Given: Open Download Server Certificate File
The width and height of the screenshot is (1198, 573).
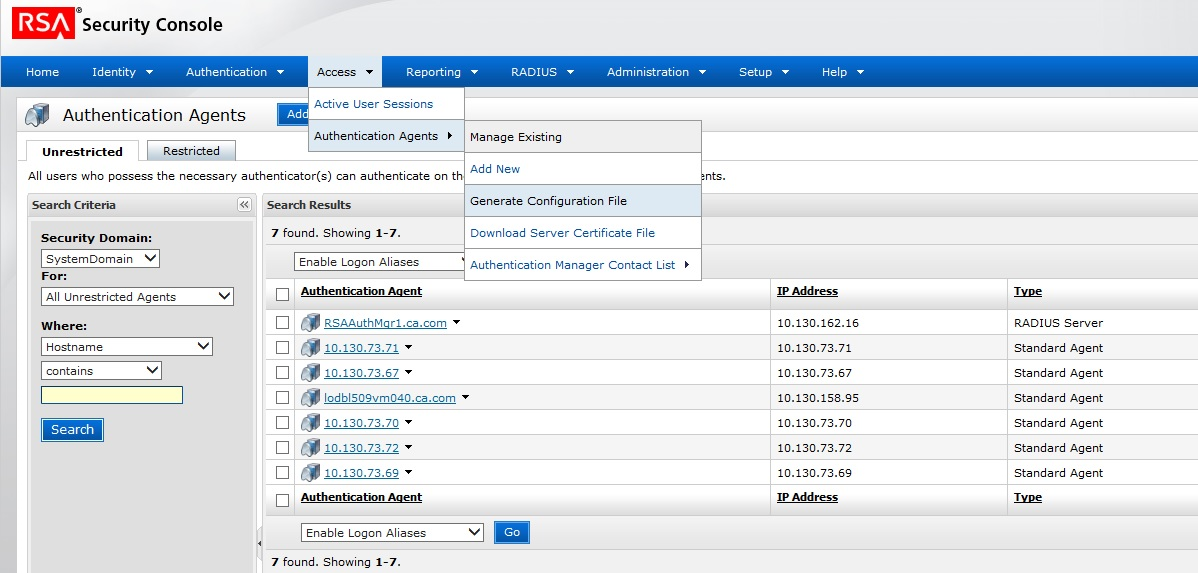Looking at the screenshot, I should 562,233.
